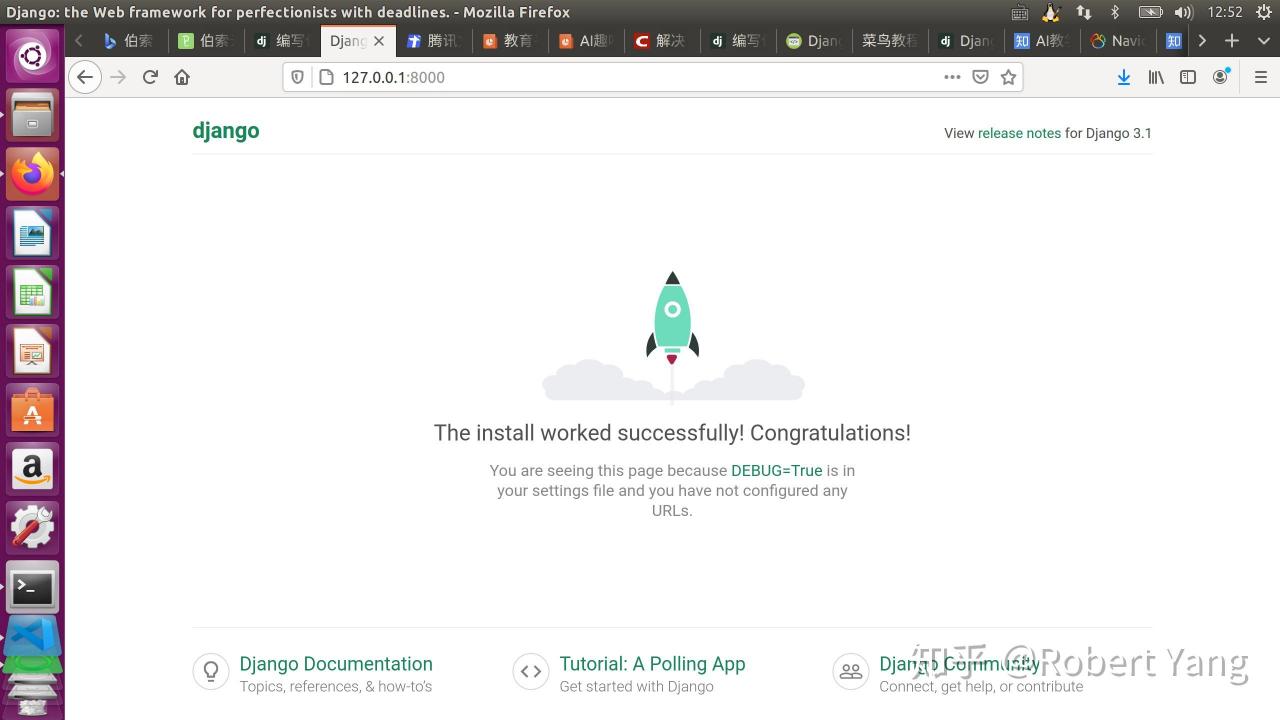Open the Firefox hamburger application menu
This screenshot has height=720, width=1280.
point(1260,77)
